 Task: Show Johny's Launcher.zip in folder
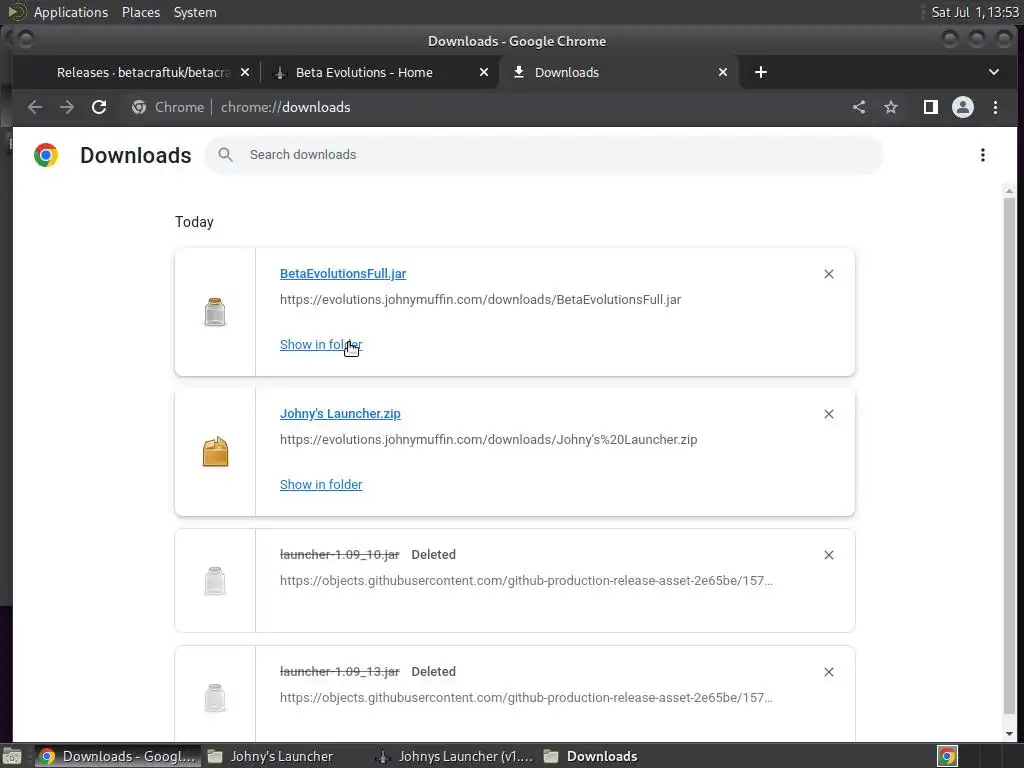click(321, 485)
